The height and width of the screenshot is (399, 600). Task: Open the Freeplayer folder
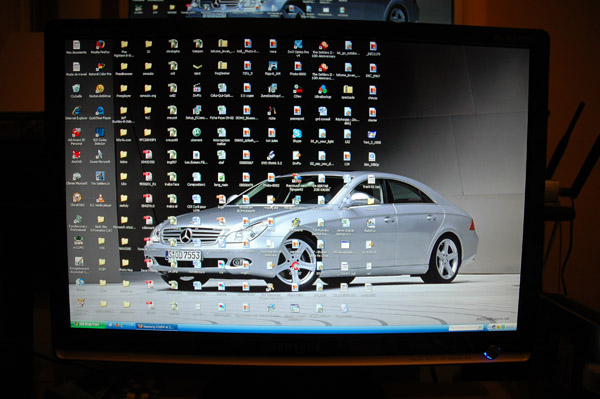tap(124, 90)
